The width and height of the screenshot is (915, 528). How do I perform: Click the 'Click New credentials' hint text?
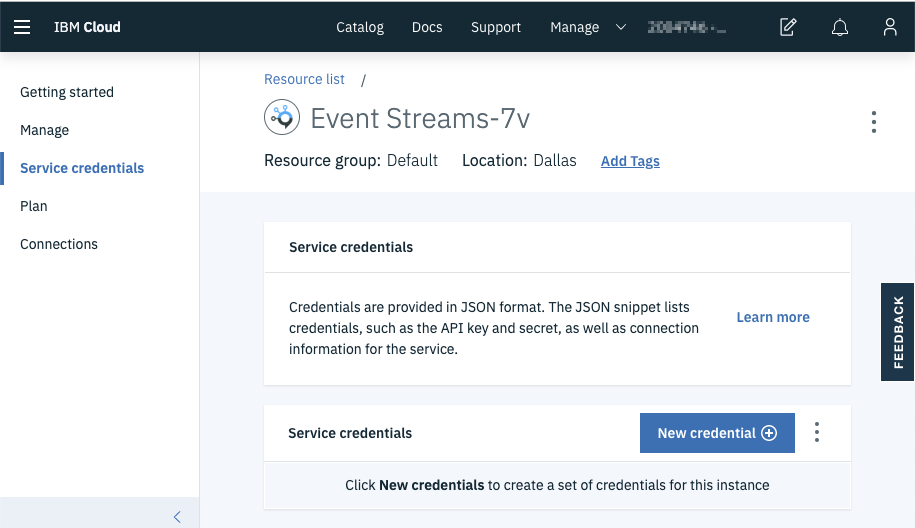click(x=557, y=485)
